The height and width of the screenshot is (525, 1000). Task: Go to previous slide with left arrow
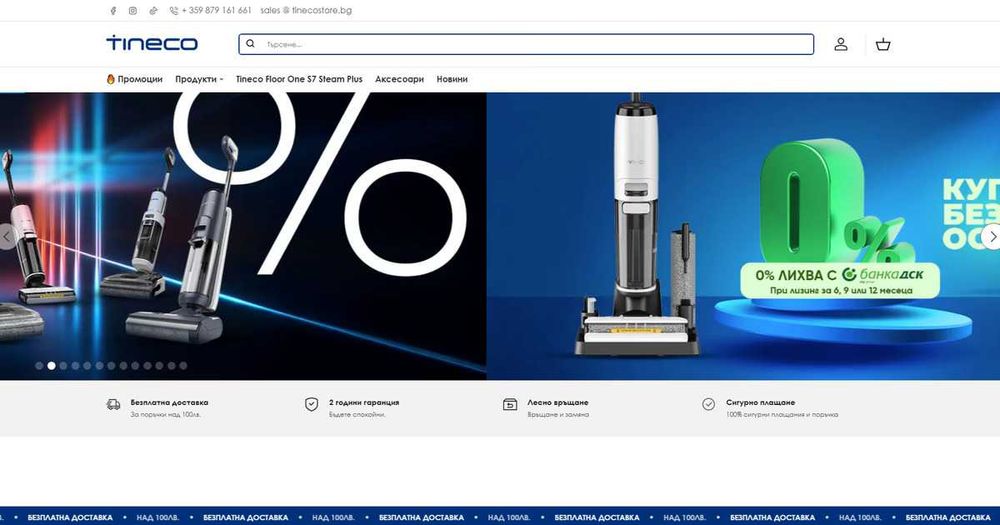pyautogui.click(x=7, y=237)
